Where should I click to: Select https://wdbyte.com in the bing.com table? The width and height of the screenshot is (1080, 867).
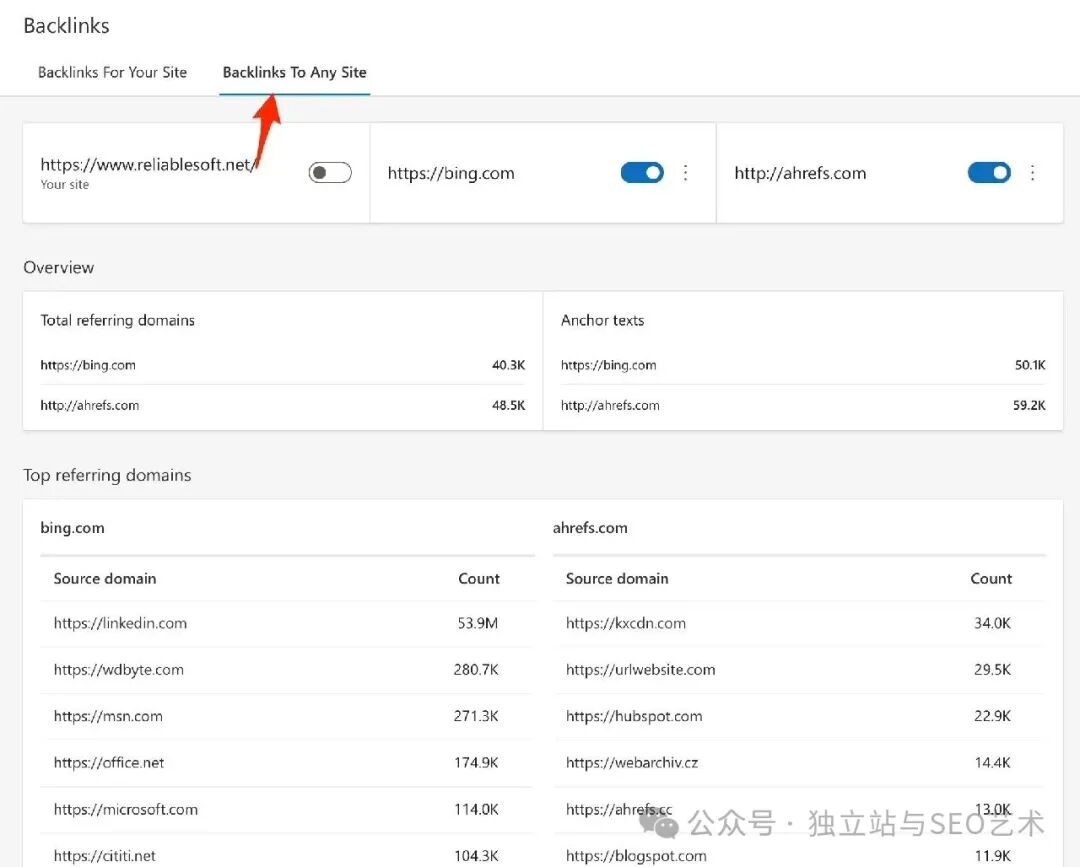tap(118, 670)
